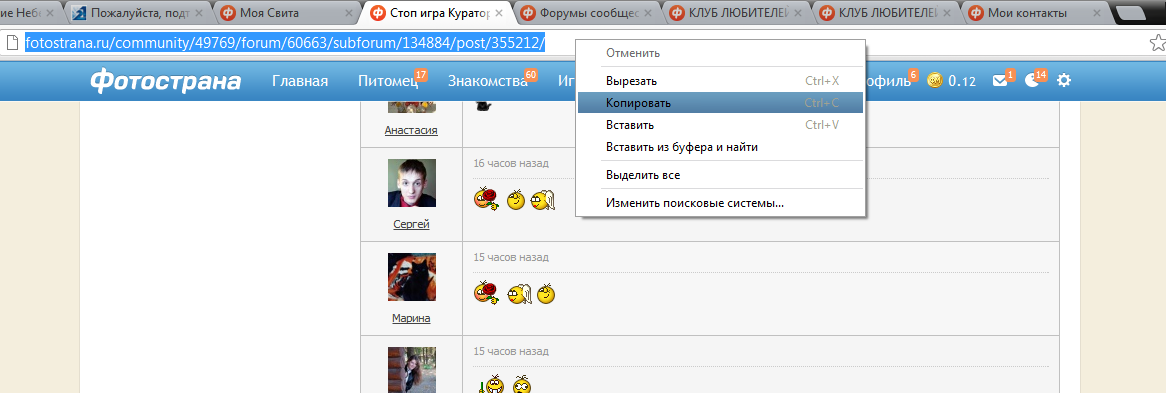
Task: Click the Fotostrana favicon on 'Моя Свита' tab
Action: pos(228,13)
